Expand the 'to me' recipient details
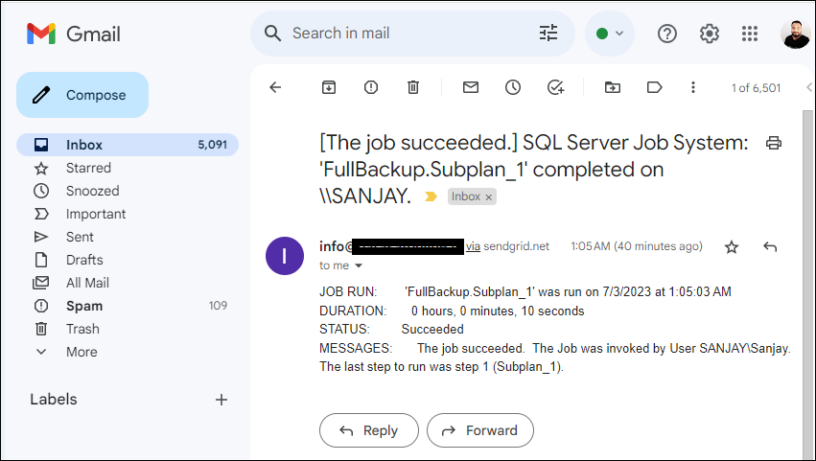 coord(359,266)
